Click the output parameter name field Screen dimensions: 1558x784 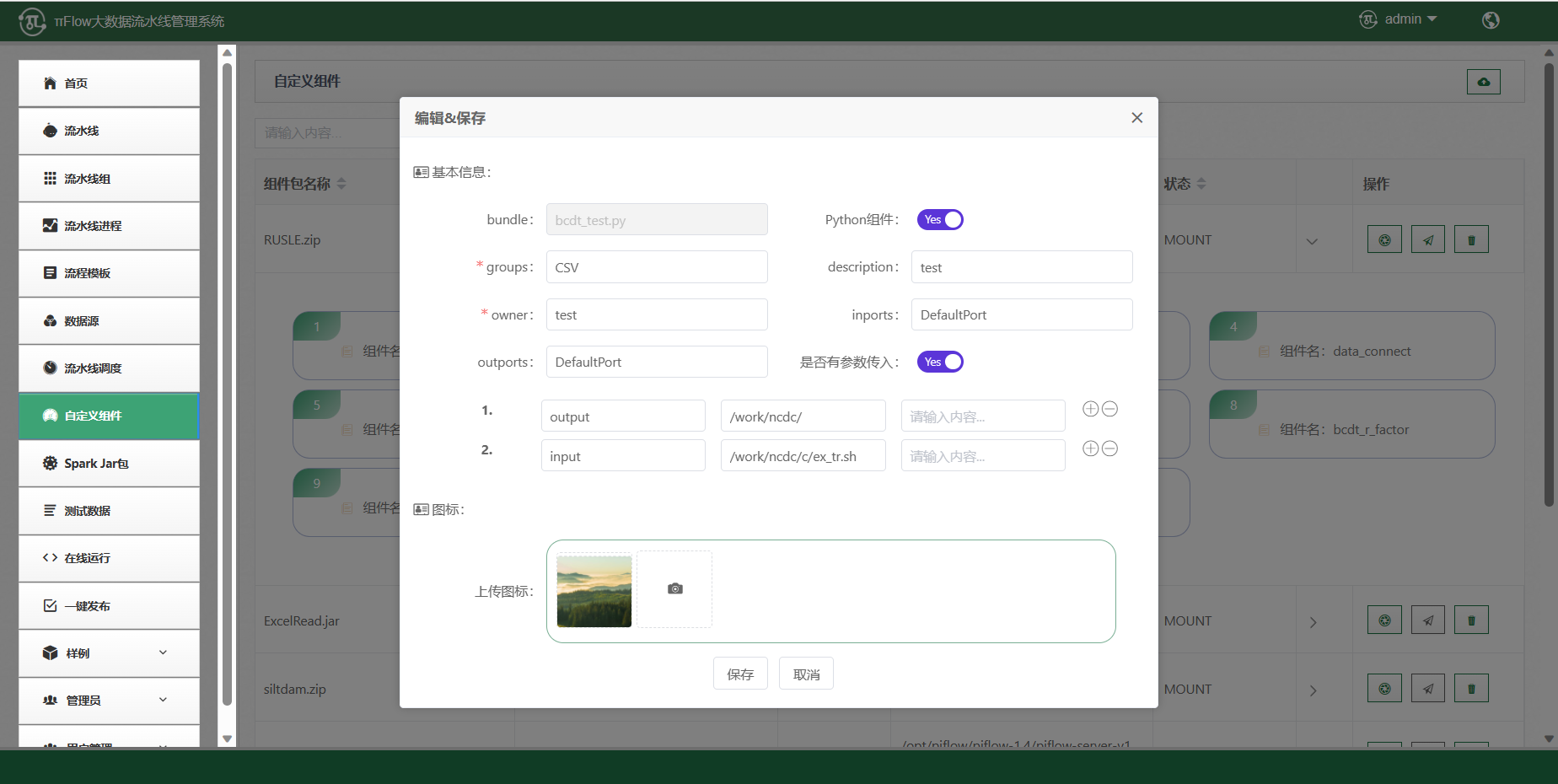(623, 416)
